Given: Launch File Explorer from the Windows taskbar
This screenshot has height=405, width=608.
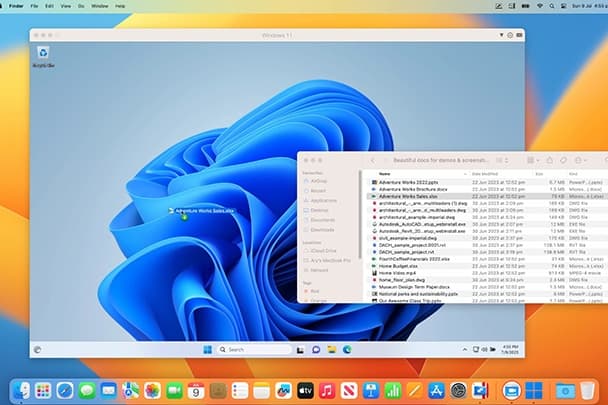Looking at the screenshot, I should point(332,350).
